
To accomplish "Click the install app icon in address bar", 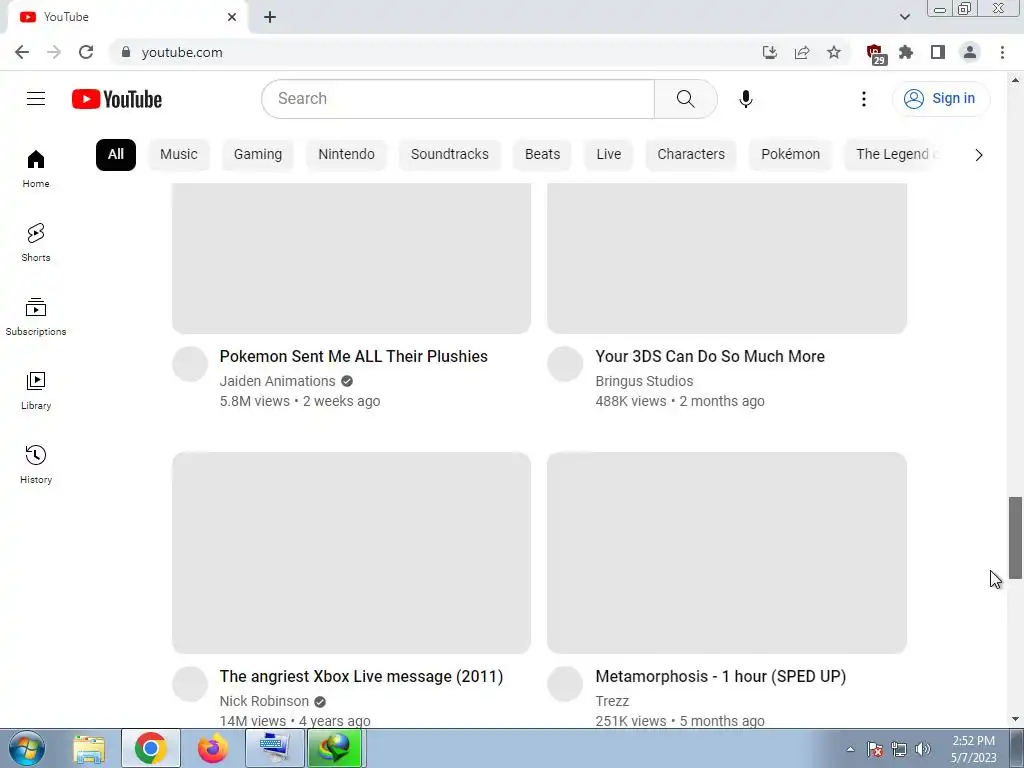I will pos(770,52).
